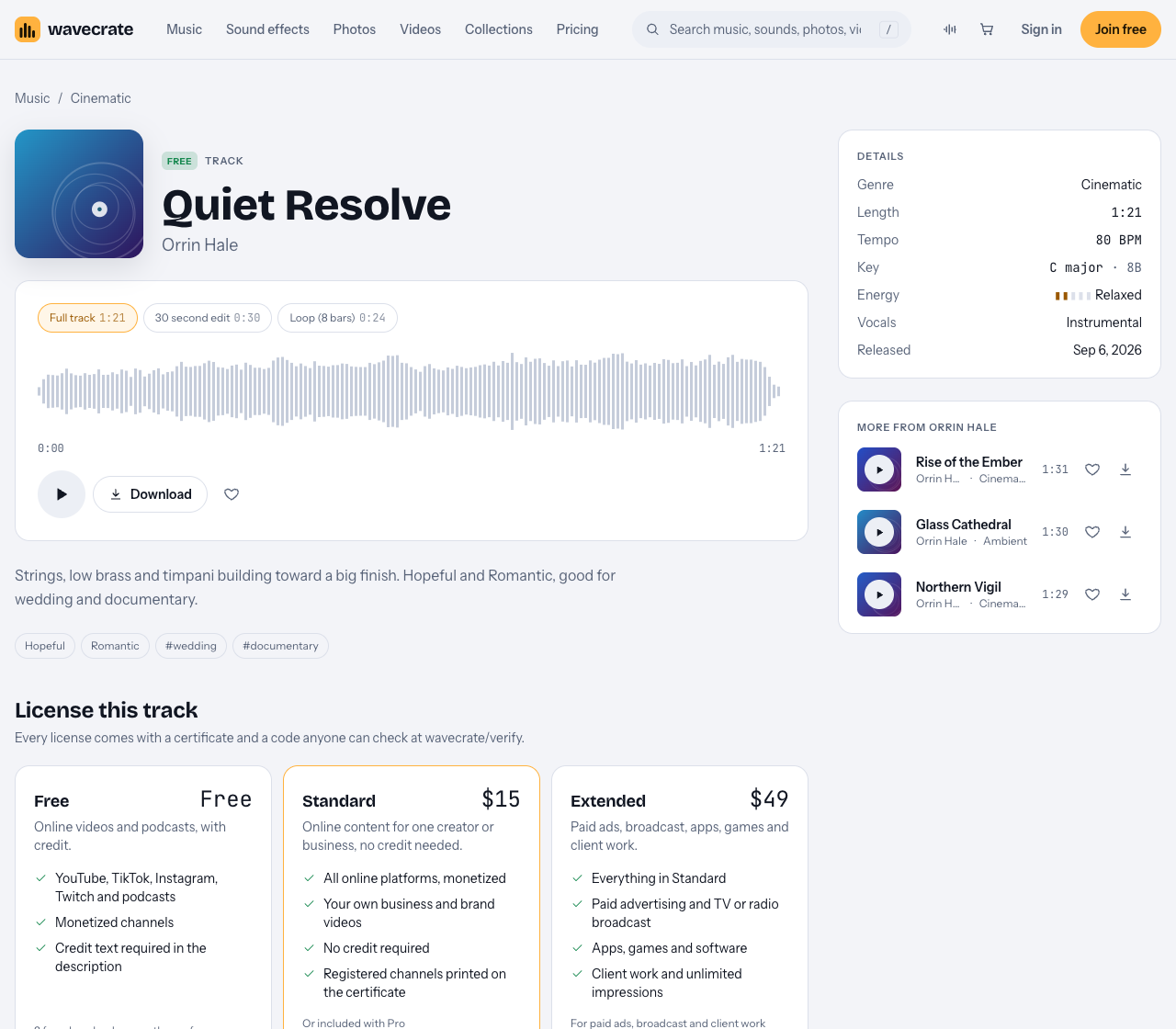Filter by the Romantic tag
Screen dimensions: 1176x1029
[115, 646]
